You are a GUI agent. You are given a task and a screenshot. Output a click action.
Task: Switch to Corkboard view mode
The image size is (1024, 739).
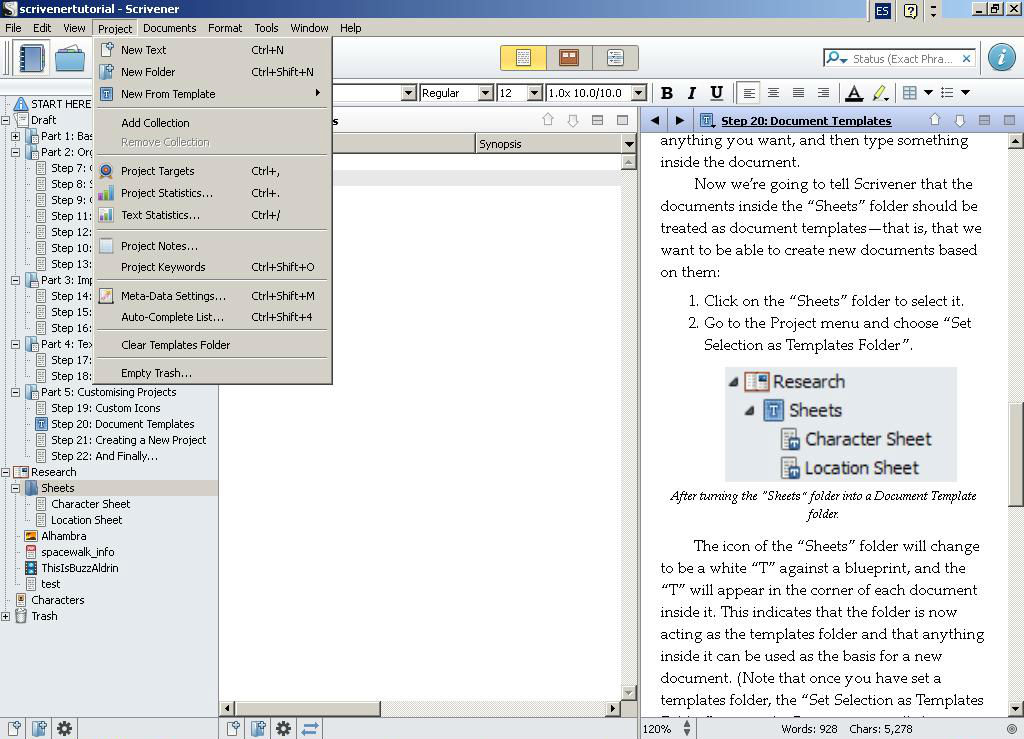[x=569, y=57]
